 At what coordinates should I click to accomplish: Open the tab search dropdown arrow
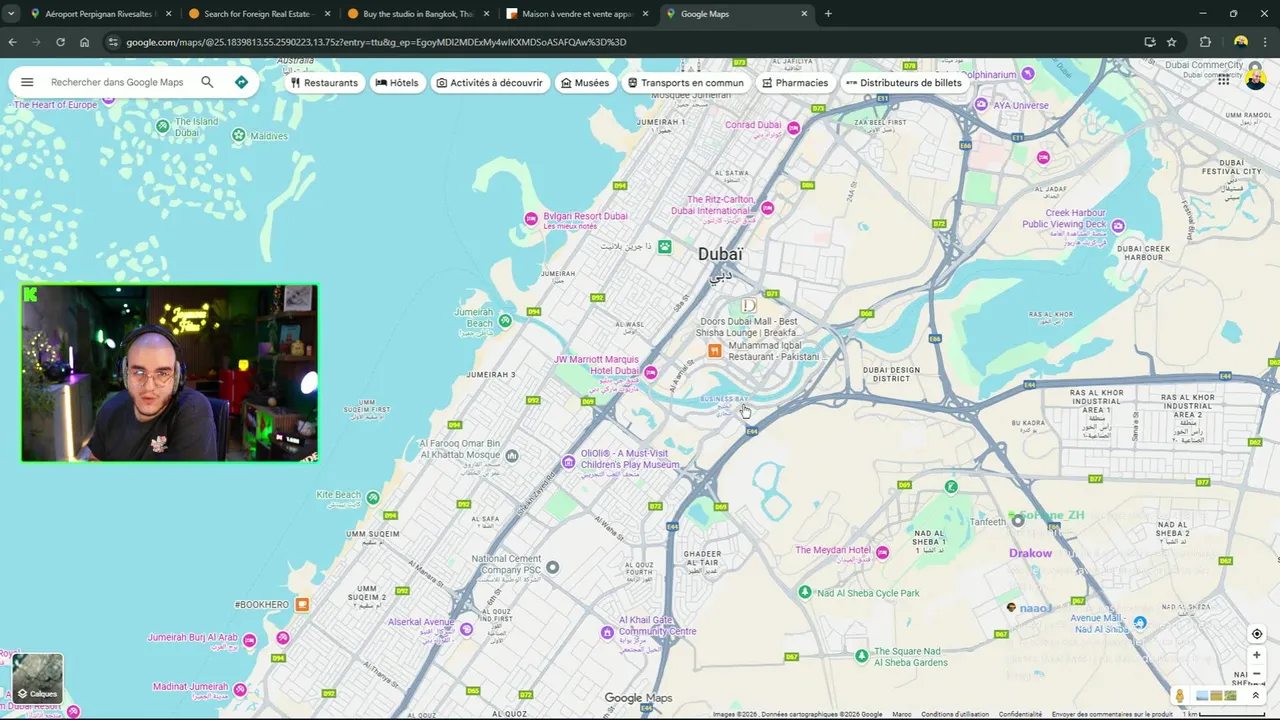coord(11,14)
